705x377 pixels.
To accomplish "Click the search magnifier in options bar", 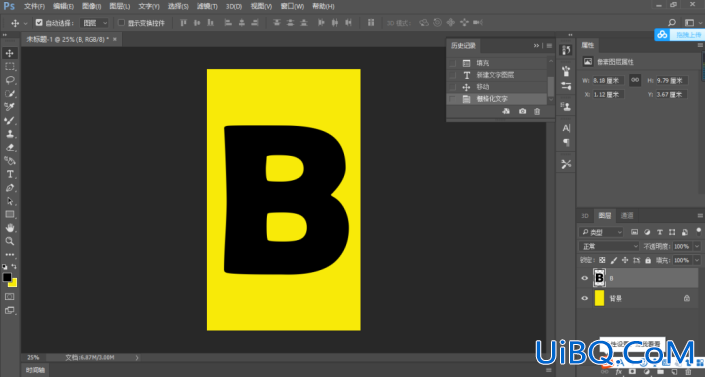I will [672, 22].
